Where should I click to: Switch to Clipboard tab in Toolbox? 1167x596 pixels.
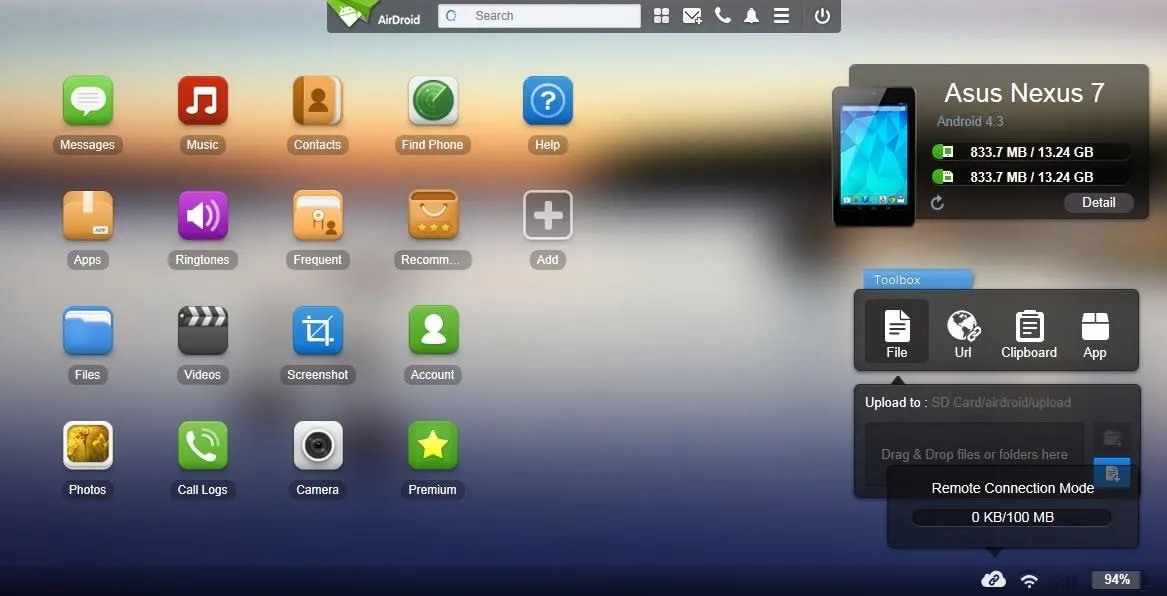(x=1029, y=332)
